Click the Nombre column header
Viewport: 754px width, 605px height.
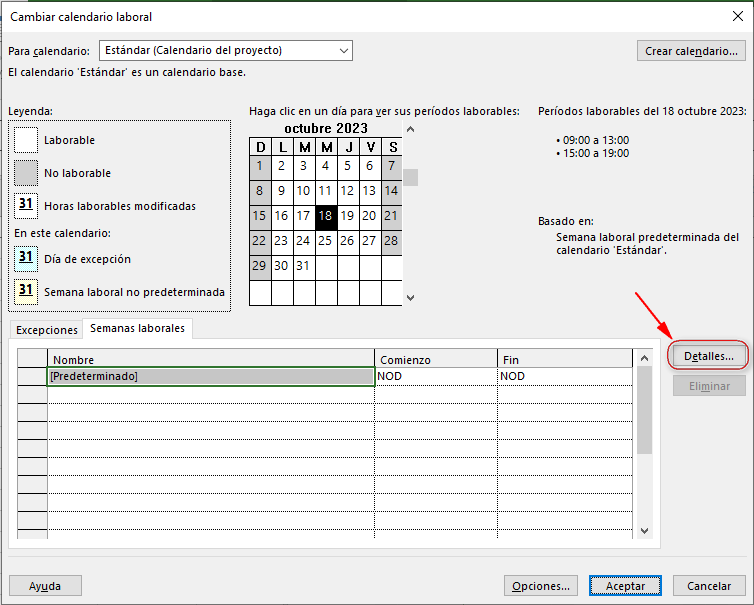coord(211,359)
